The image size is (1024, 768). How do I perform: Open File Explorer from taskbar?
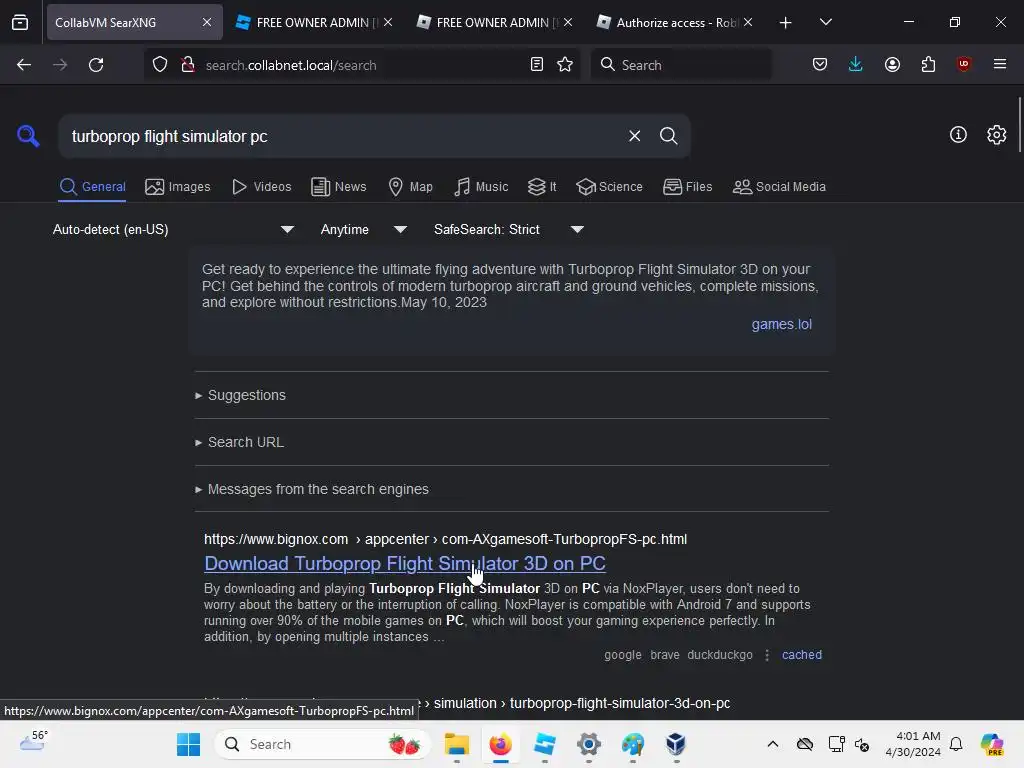(456, 744)
